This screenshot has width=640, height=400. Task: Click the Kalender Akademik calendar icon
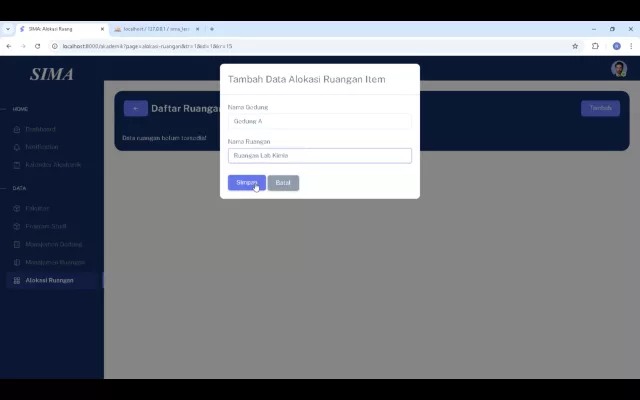tap(17, 165)
